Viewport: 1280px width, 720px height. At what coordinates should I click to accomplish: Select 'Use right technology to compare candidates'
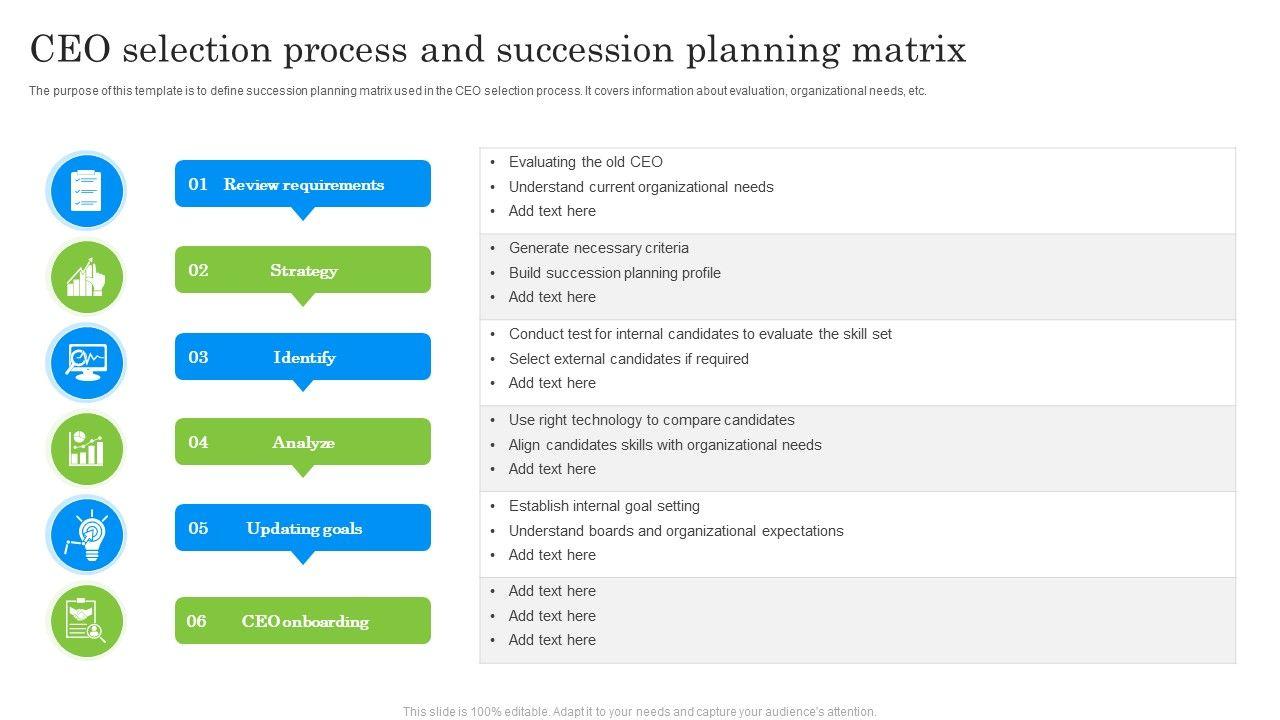[651, 420]
